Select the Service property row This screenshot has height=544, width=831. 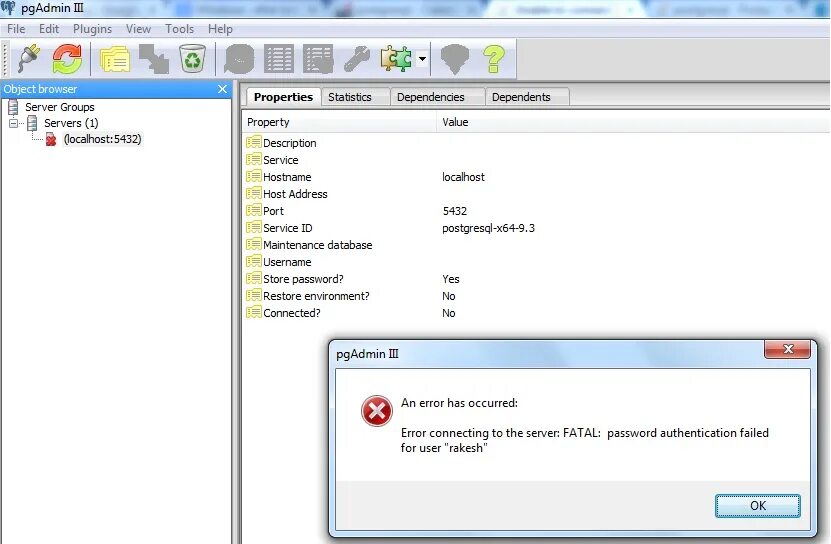536,160
